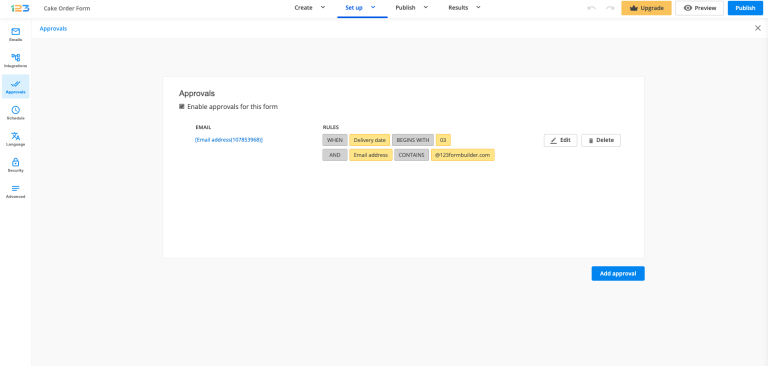The height and width of the screenshot is (366, 768).
Task: Click the AND rule tag
Action: pos(335,155)
